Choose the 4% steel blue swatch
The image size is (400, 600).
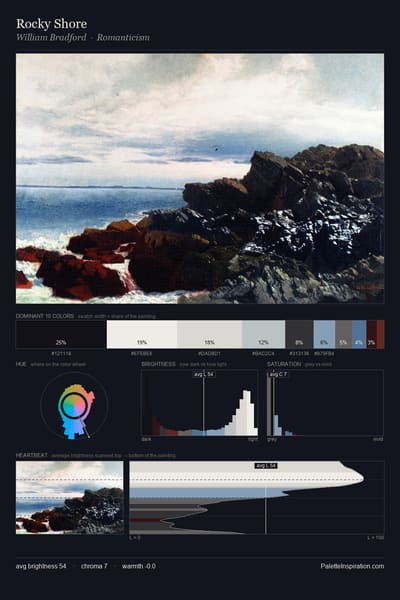pos(359,334)
